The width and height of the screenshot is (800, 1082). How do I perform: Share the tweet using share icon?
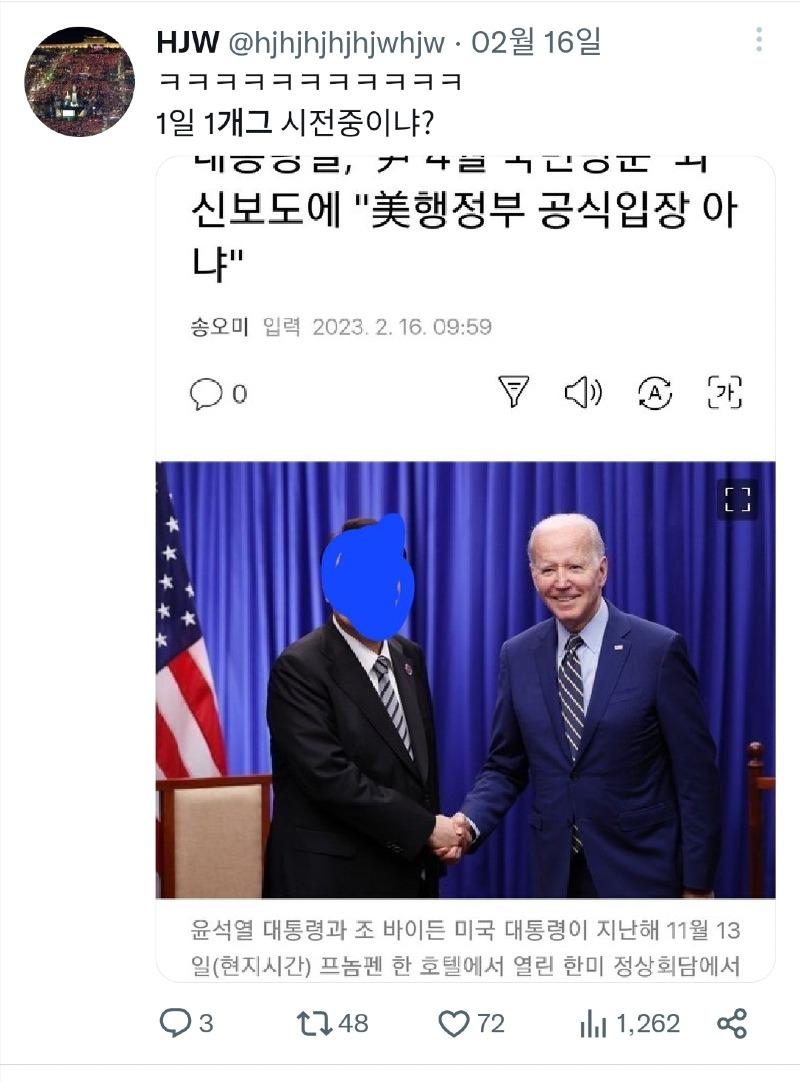732,1023
